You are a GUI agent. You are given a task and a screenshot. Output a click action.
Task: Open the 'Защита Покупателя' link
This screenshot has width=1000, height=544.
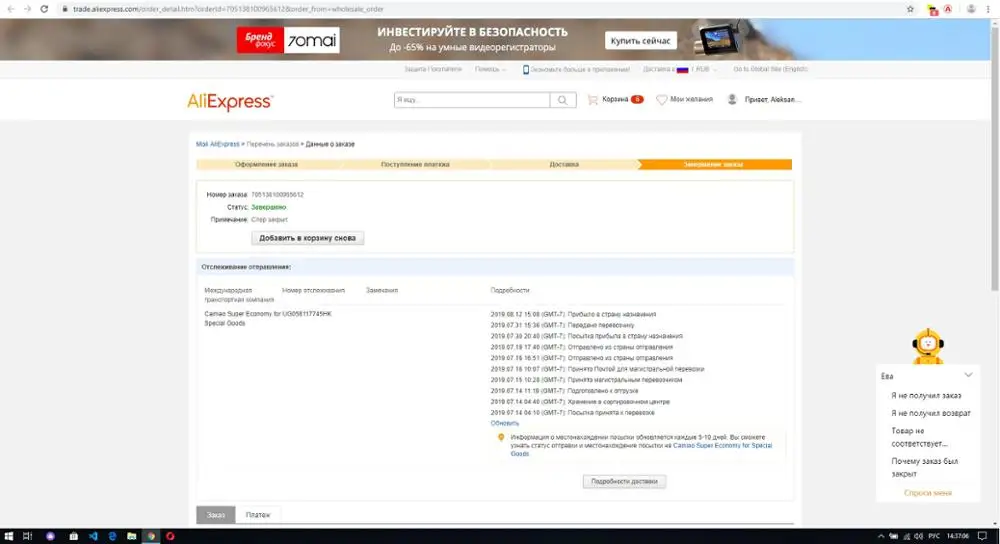(x=432, y=69)
